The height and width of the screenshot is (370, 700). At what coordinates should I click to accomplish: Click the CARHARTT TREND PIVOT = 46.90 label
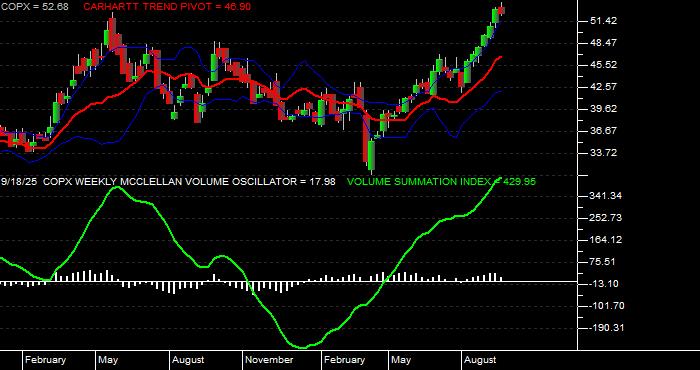coord(167,7)
